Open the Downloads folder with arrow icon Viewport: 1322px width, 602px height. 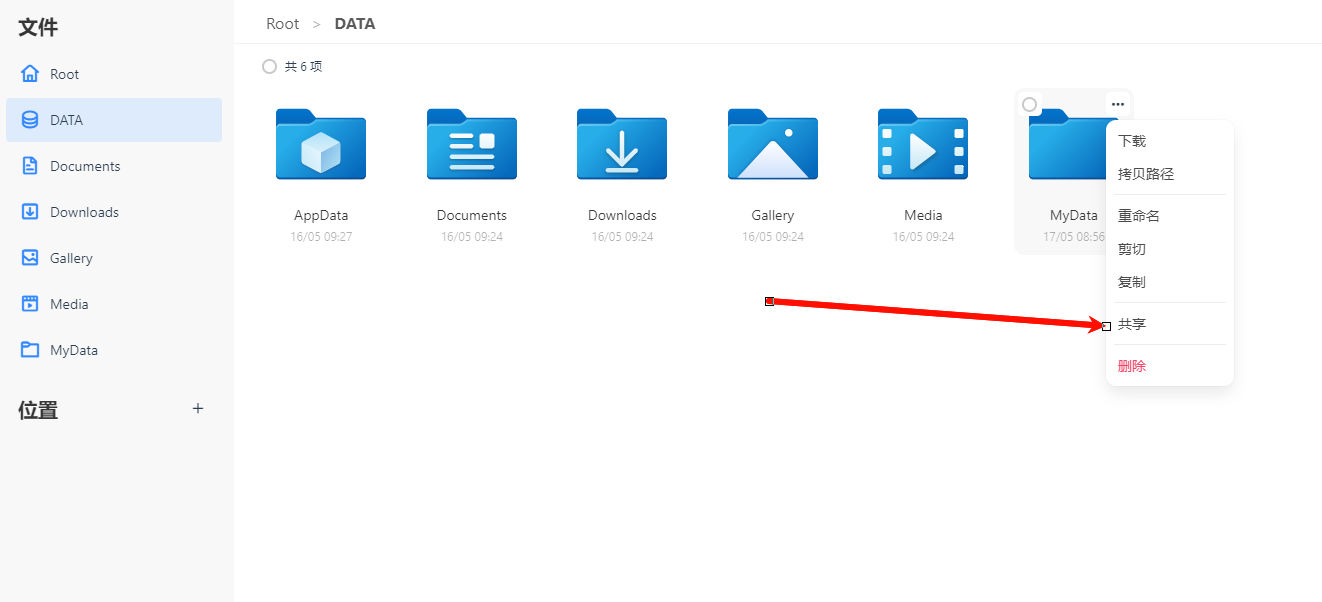(x=622, y=145)
